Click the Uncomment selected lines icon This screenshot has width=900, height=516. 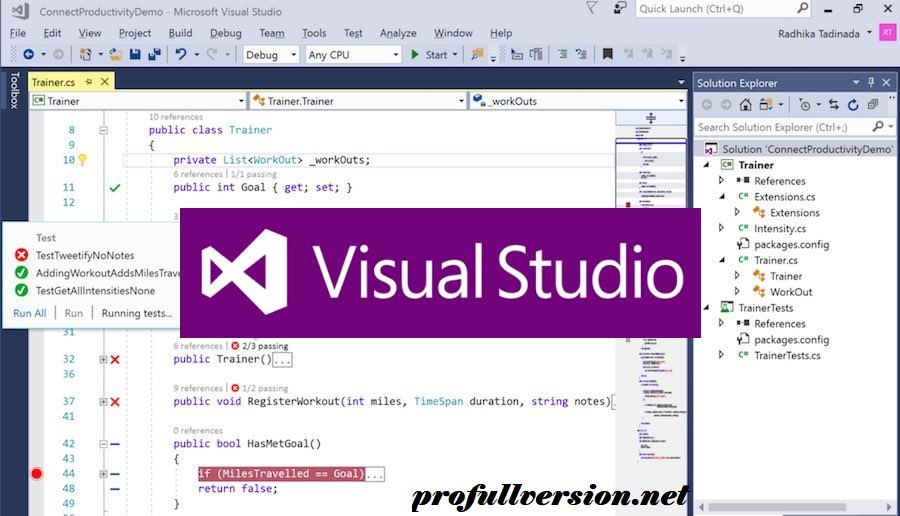tap(581, 55)
